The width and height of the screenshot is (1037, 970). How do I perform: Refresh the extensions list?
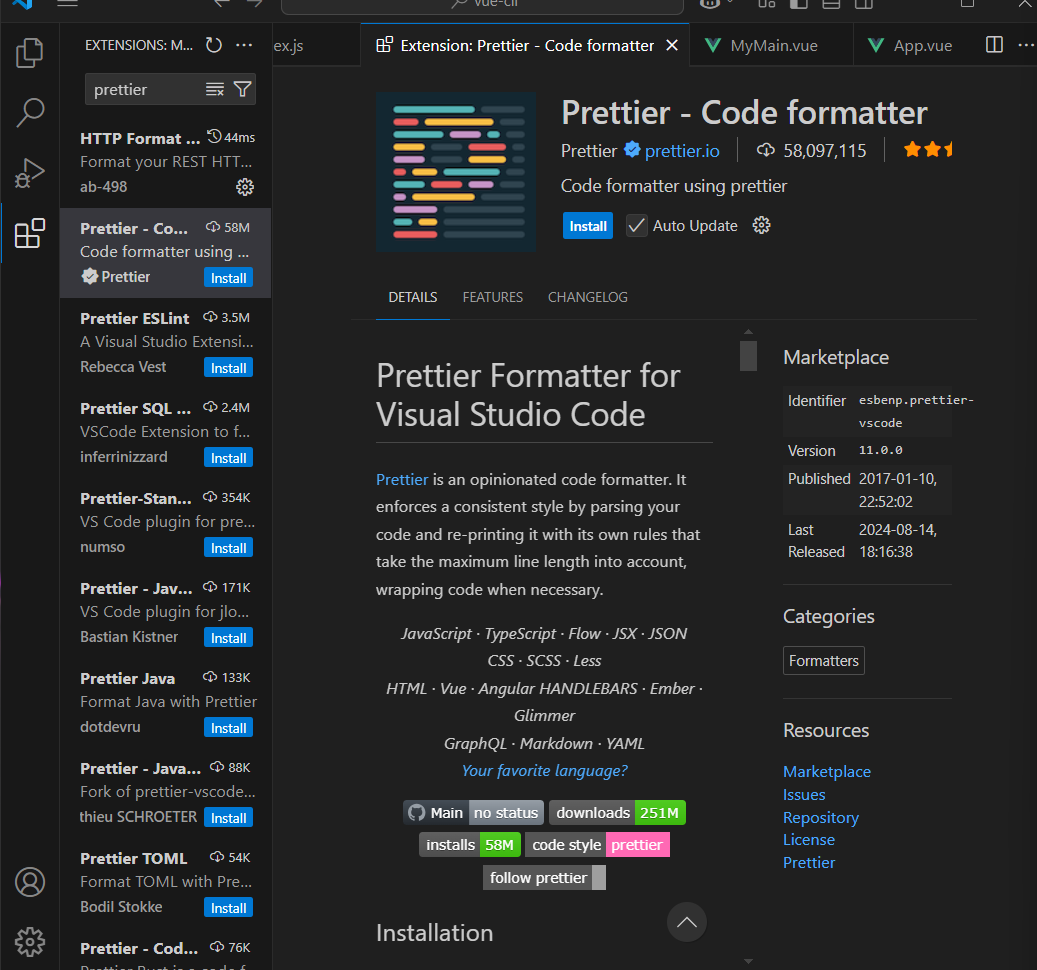[213, 45]
